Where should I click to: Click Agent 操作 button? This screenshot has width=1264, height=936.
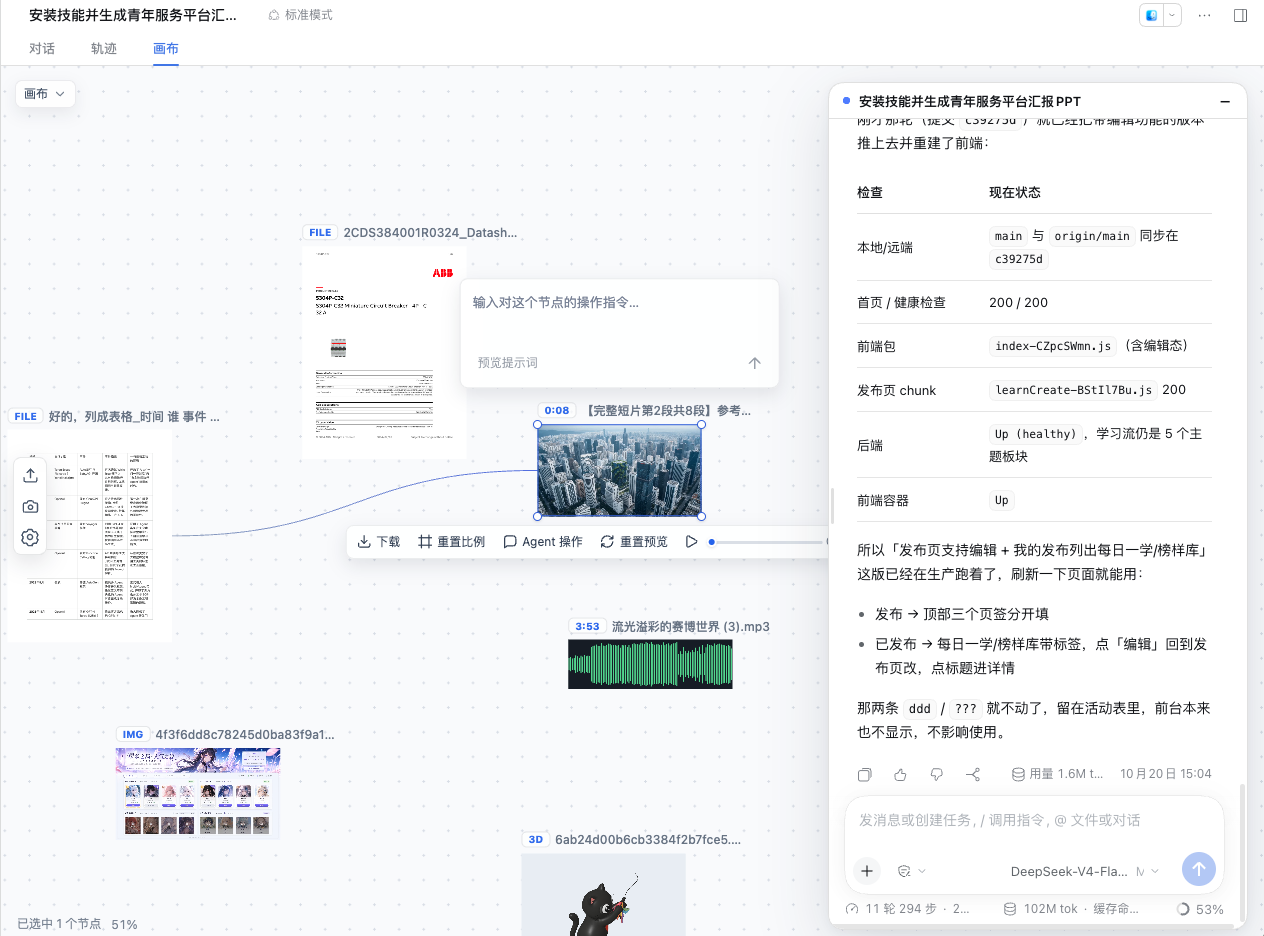point(543,541)
